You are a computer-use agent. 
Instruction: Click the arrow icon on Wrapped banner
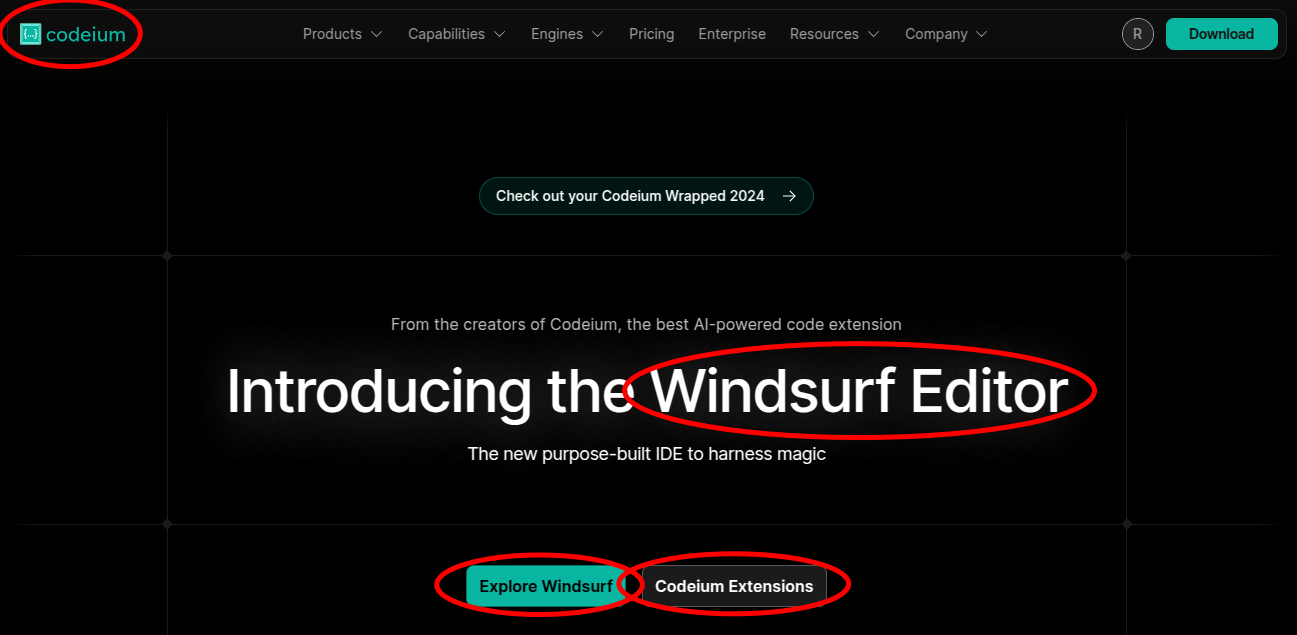click(789, 196)
